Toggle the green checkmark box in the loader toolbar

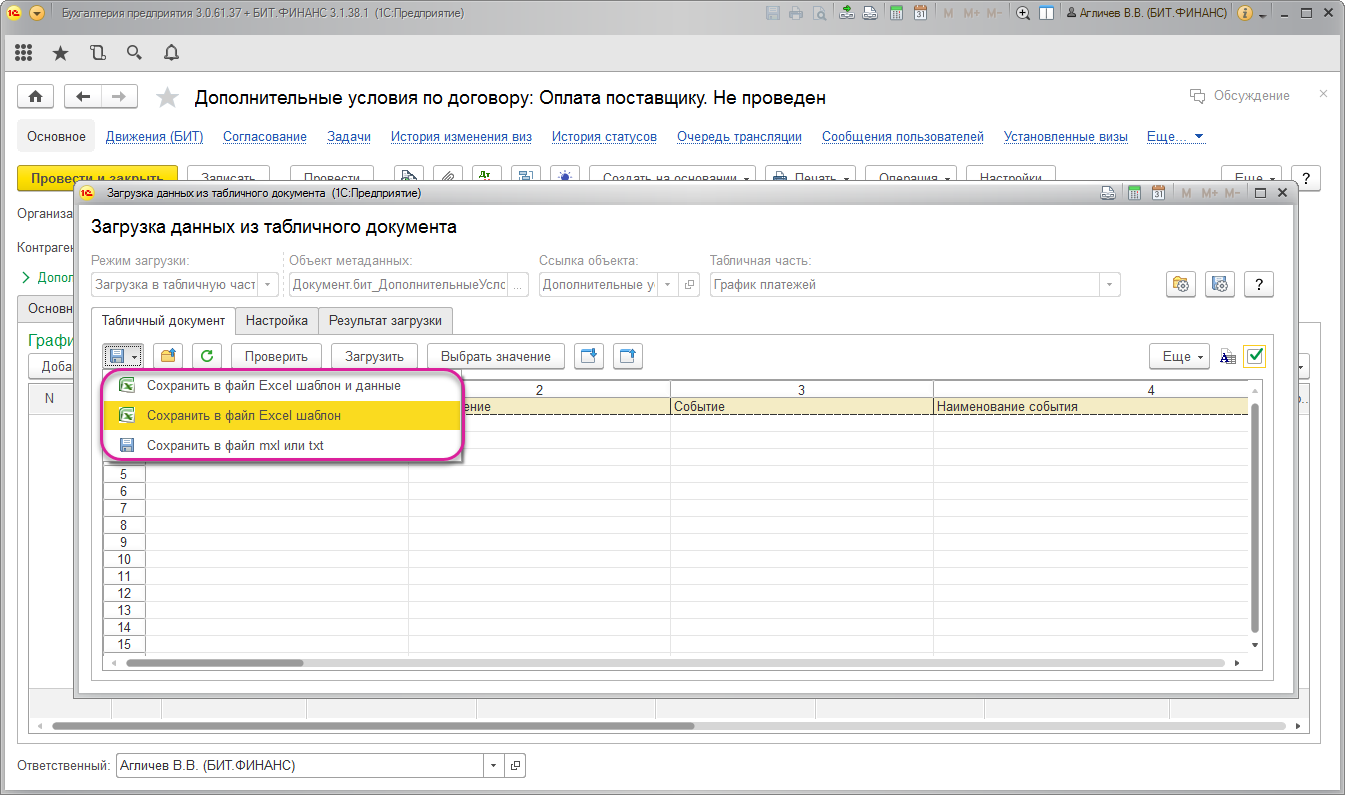coord(1255,356)
